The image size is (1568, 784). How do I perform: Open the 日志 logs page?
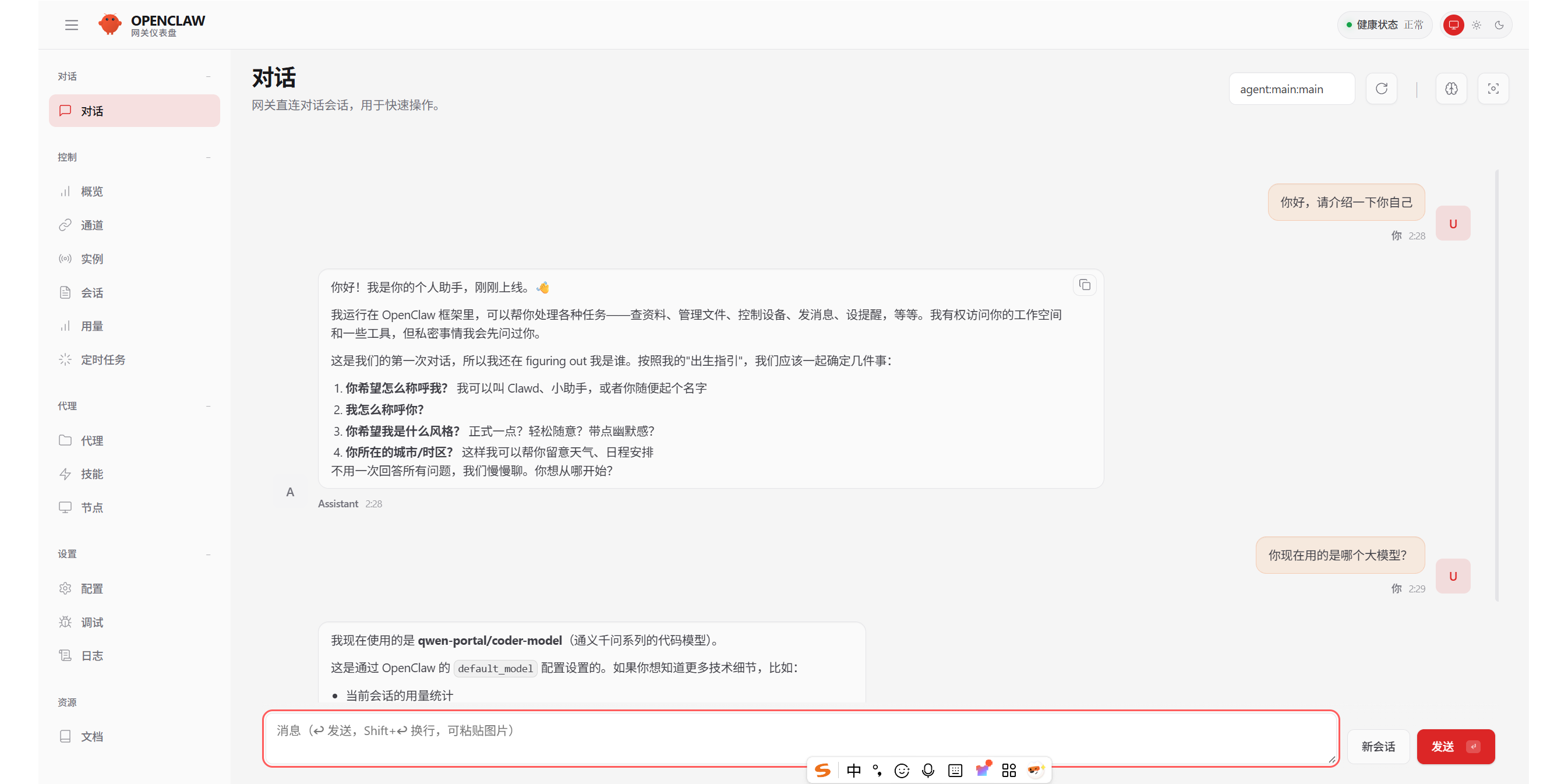[92, 655]
